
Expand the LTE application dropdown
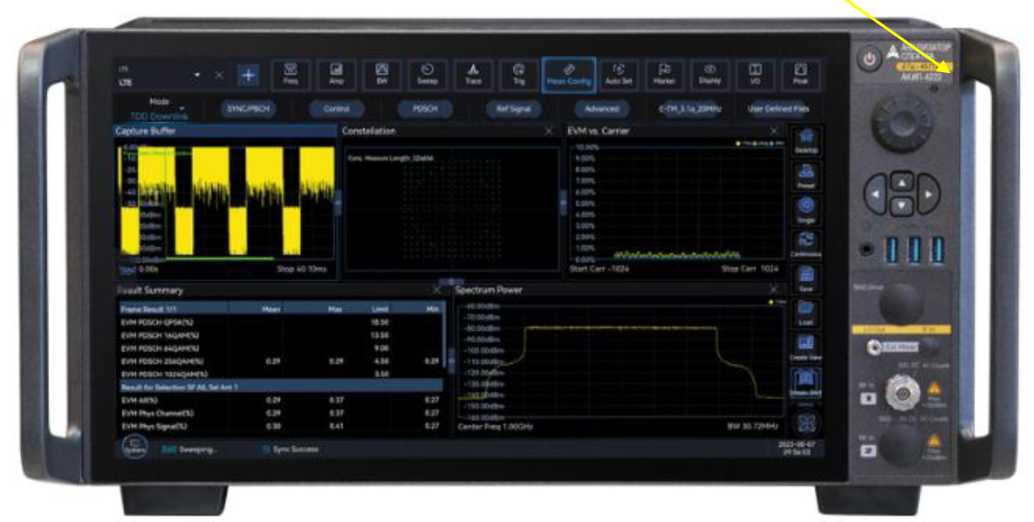pyautogui.click(x=197, y=76)
